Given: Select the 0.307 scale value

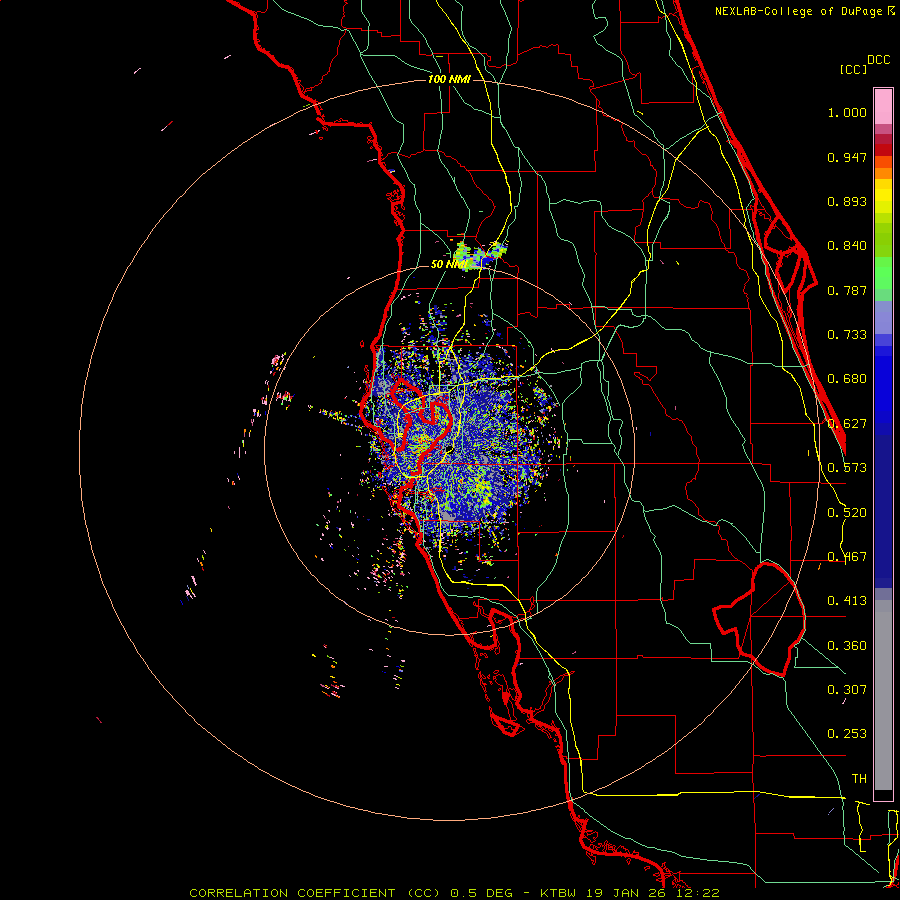Looking at the screenshot, I should point(847,690).
